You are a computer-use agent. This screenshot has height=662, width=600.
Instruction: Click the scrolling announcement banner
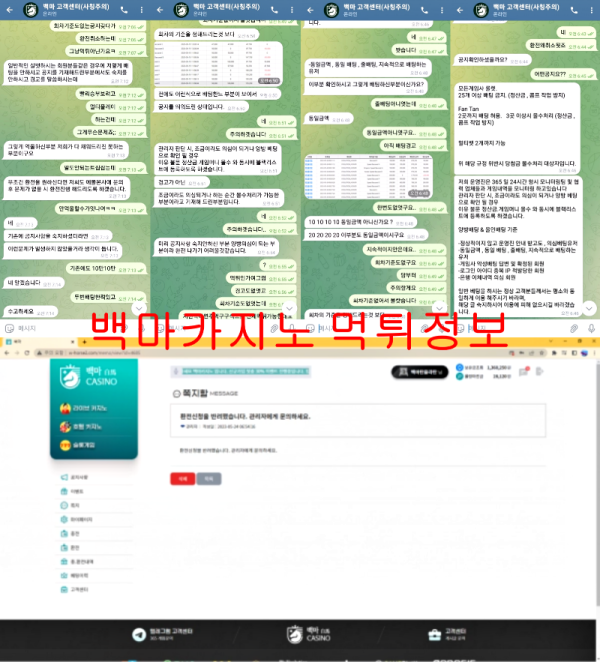241,372
